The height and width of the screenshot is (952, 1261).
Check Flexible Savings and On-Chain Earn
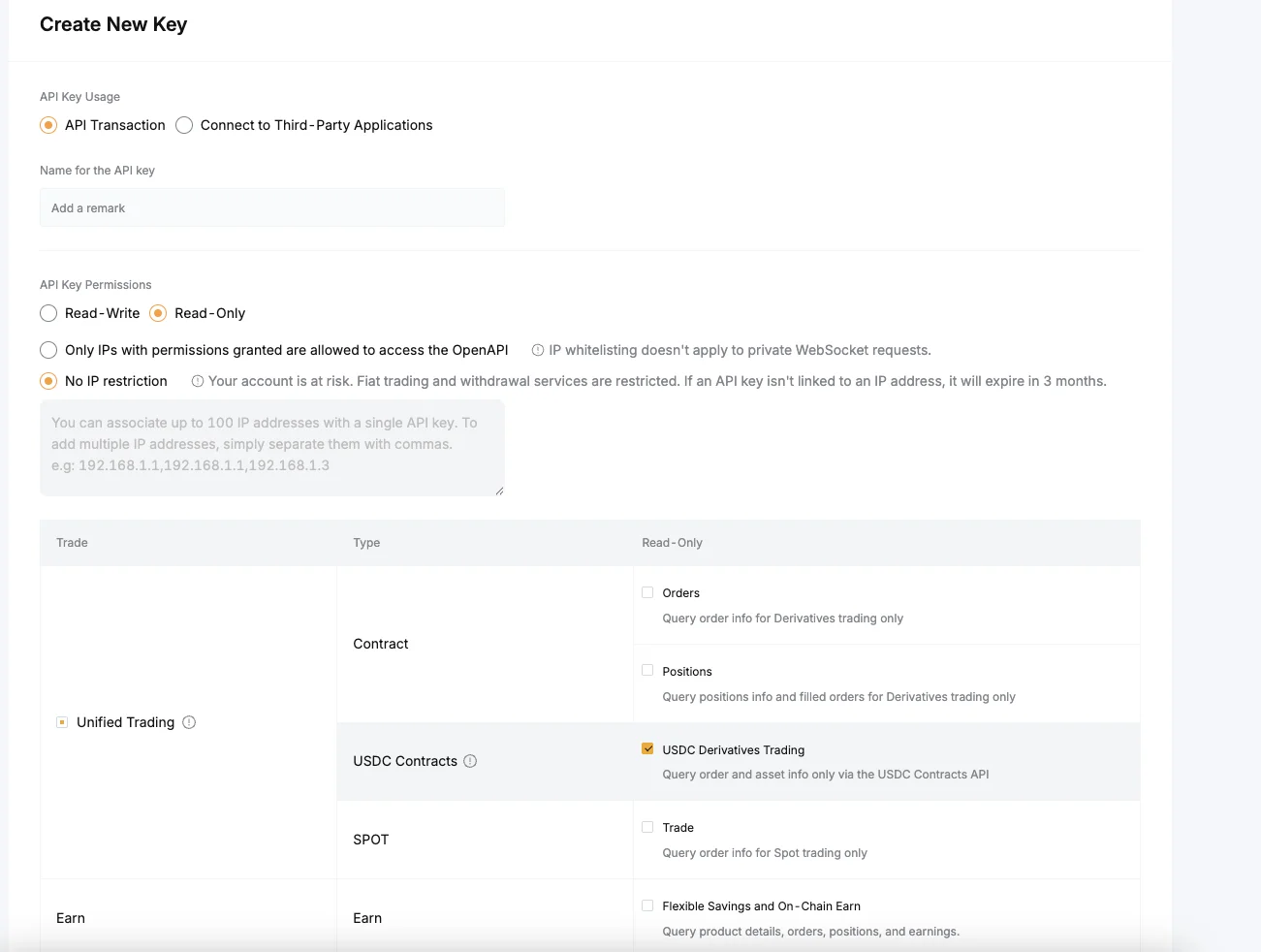tap(647, 905)
